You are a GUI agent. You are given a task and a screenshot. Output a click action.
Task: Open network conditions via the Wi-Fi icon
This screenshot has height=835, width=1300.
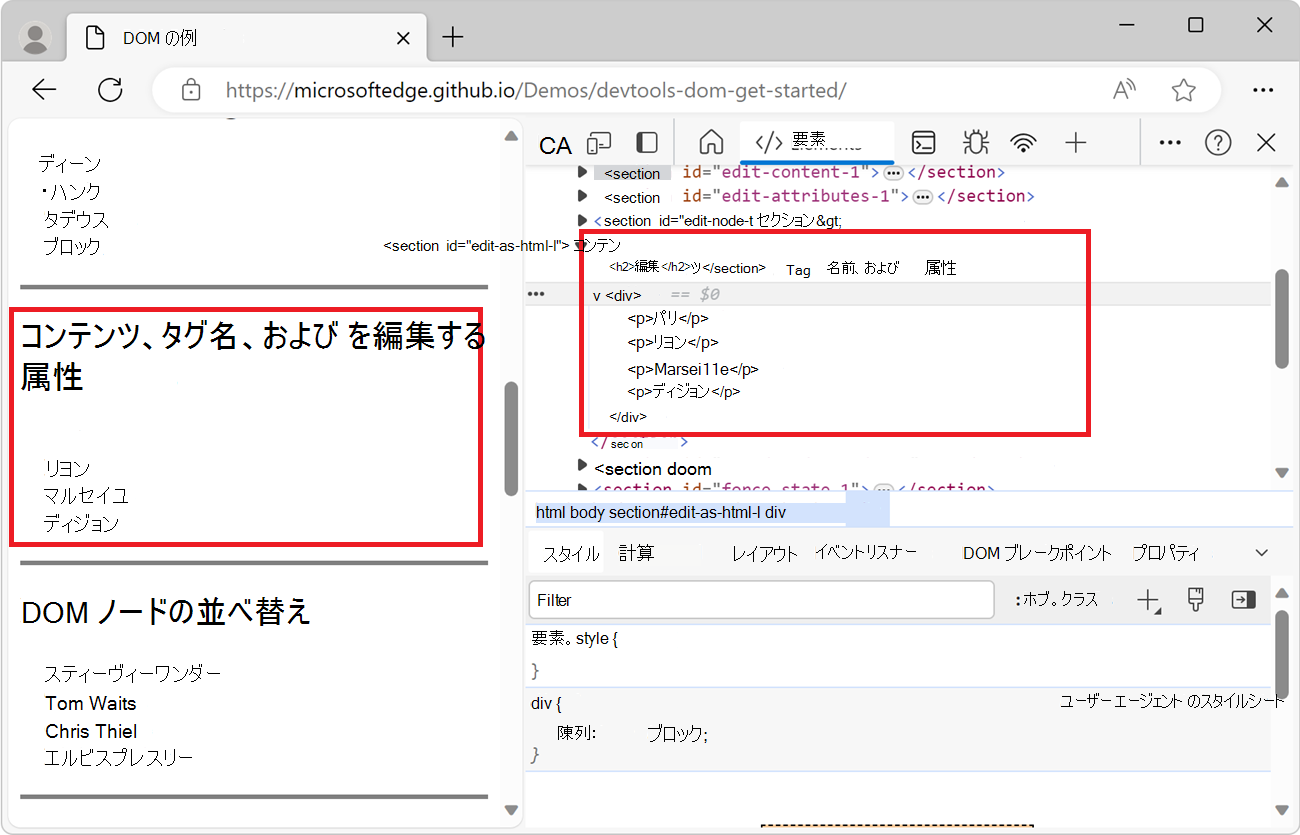coord(1024,143)
